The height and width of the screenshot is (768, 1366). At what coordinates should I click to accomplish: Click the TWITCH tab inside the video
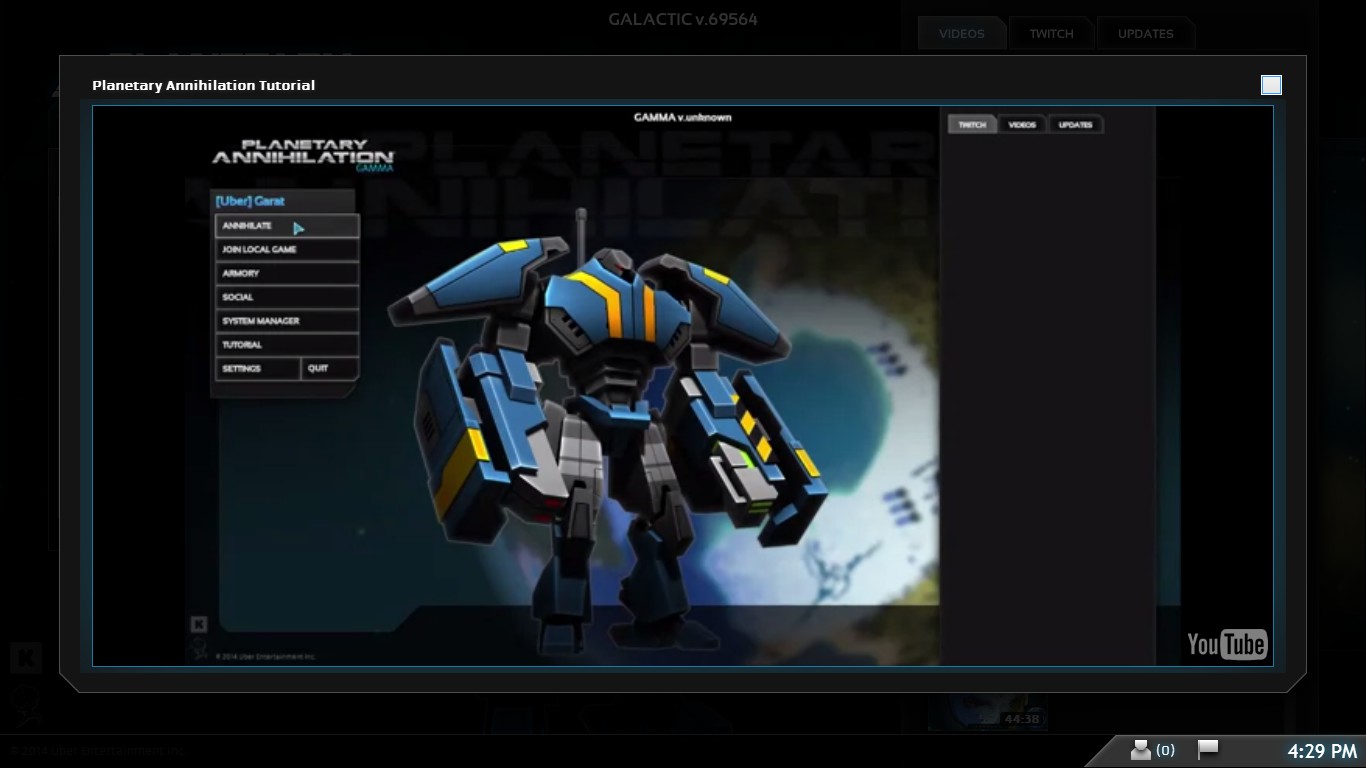[x=972, y=125]
